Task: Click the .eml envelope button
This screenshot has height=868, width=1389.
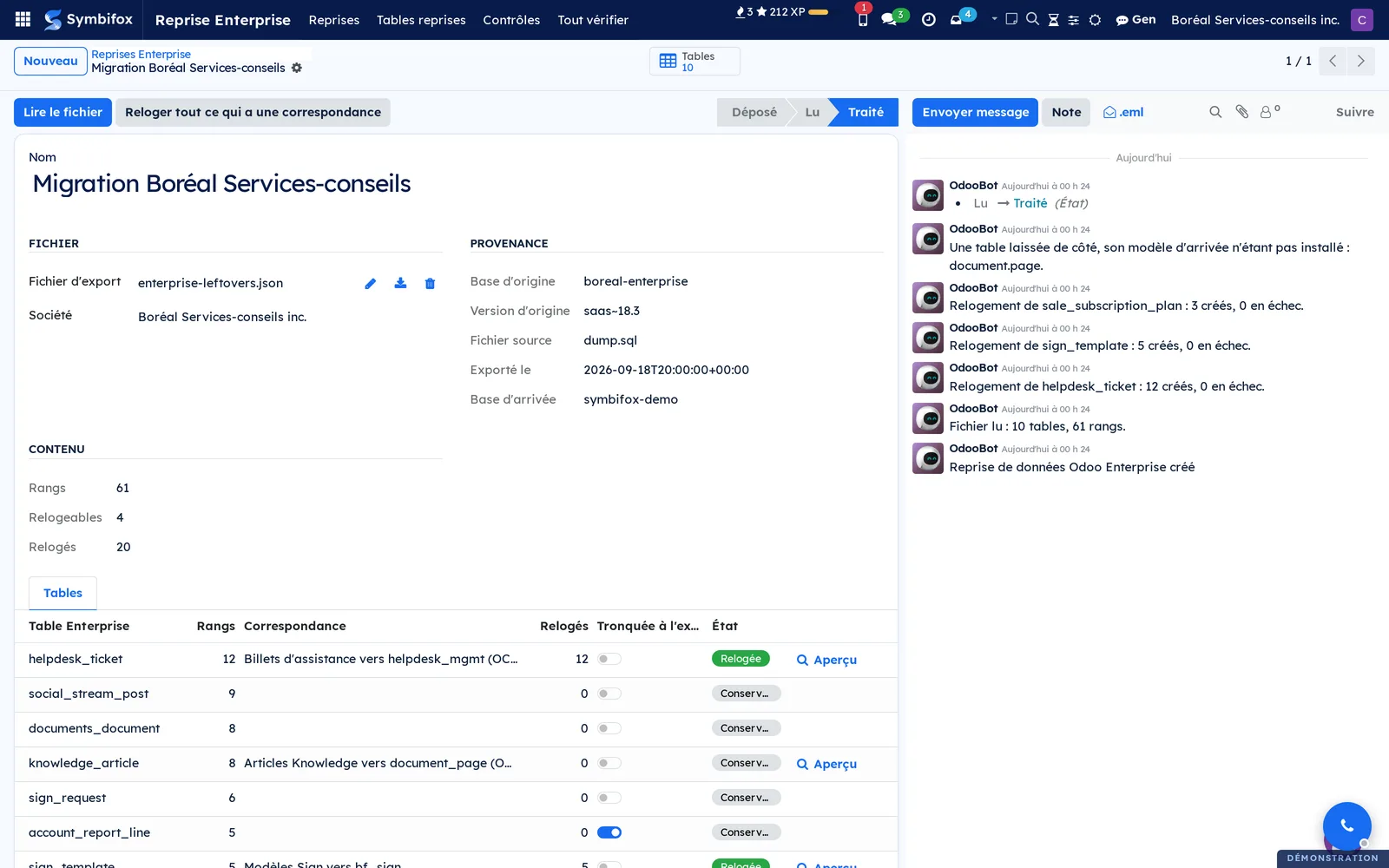Action: point(1122,112)
